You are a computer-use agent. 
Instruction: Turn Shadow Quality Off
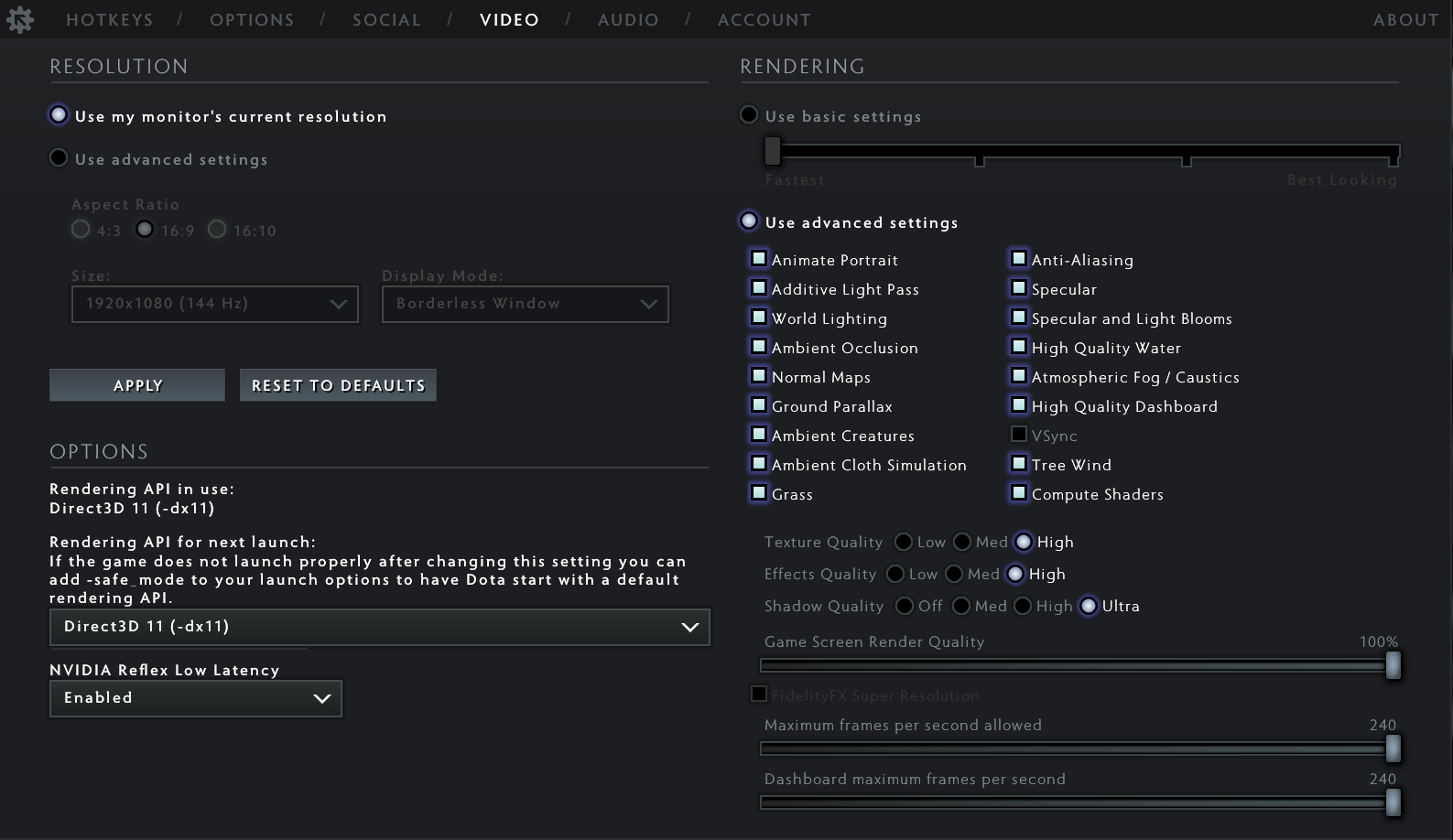905,606
